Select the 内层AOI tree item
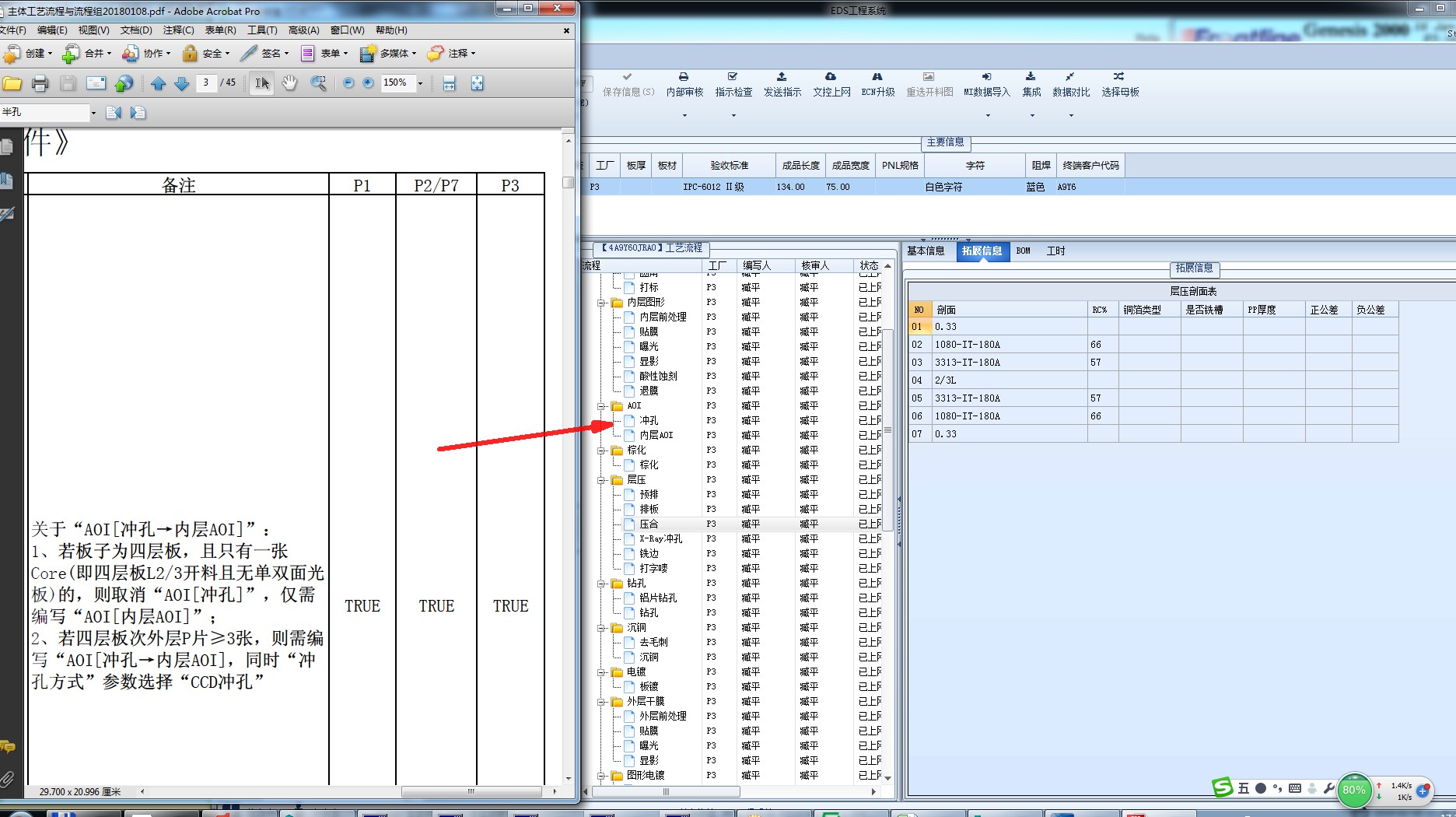 click(x=656, y=436)
